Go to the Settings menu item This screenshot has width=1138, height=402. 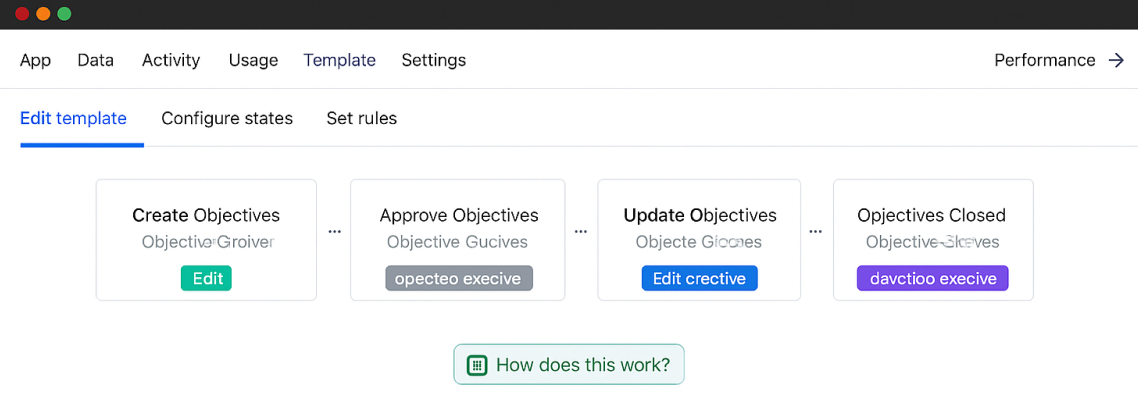[x=434, y=60]
